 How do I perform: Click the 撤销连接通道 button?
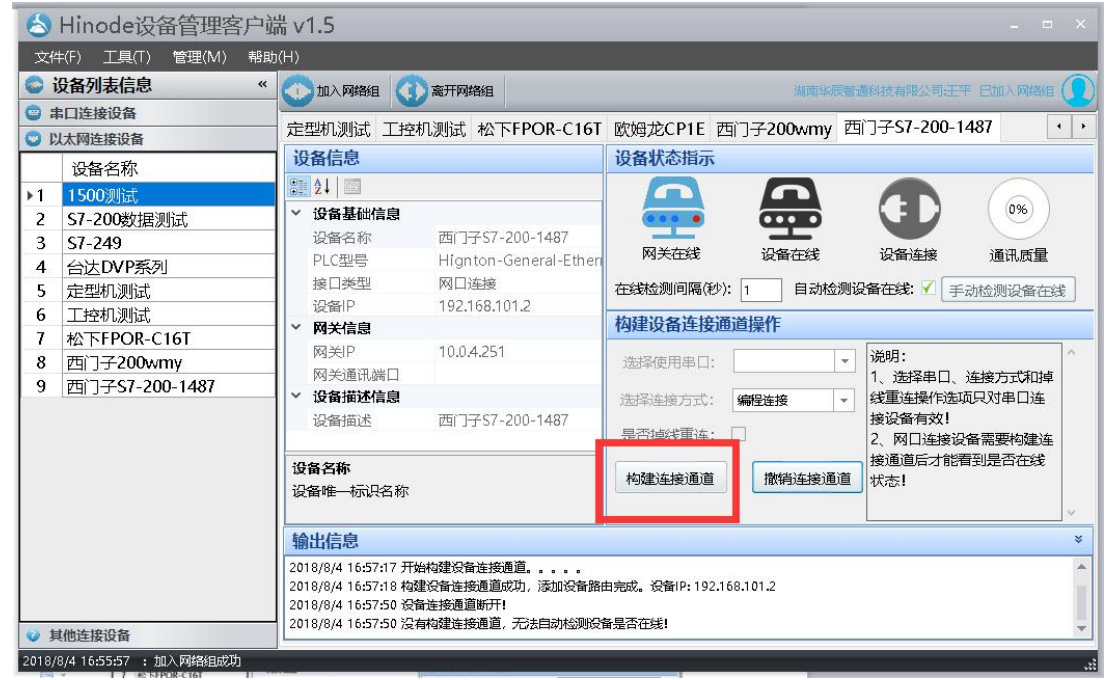tap(806, 479)
